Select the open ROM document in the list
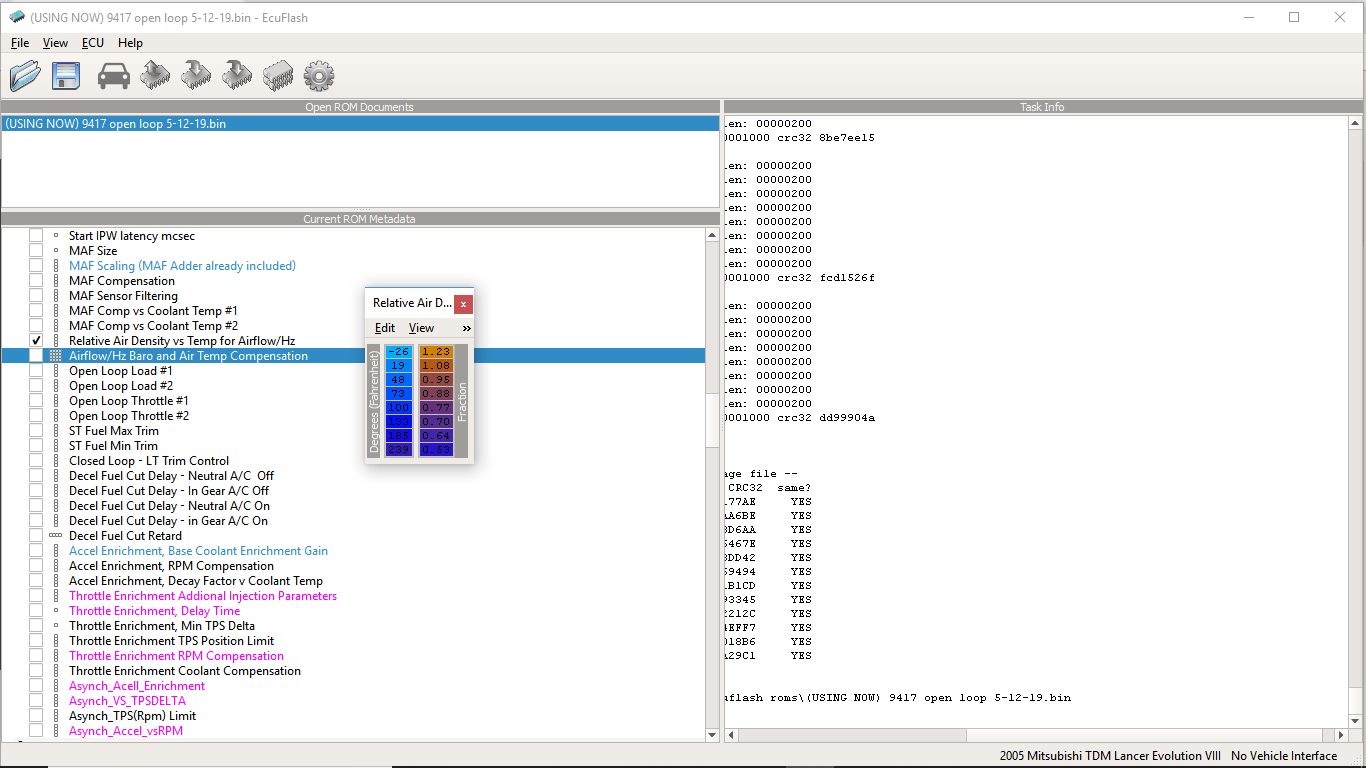1366x768 pixels. coord(115,124)
